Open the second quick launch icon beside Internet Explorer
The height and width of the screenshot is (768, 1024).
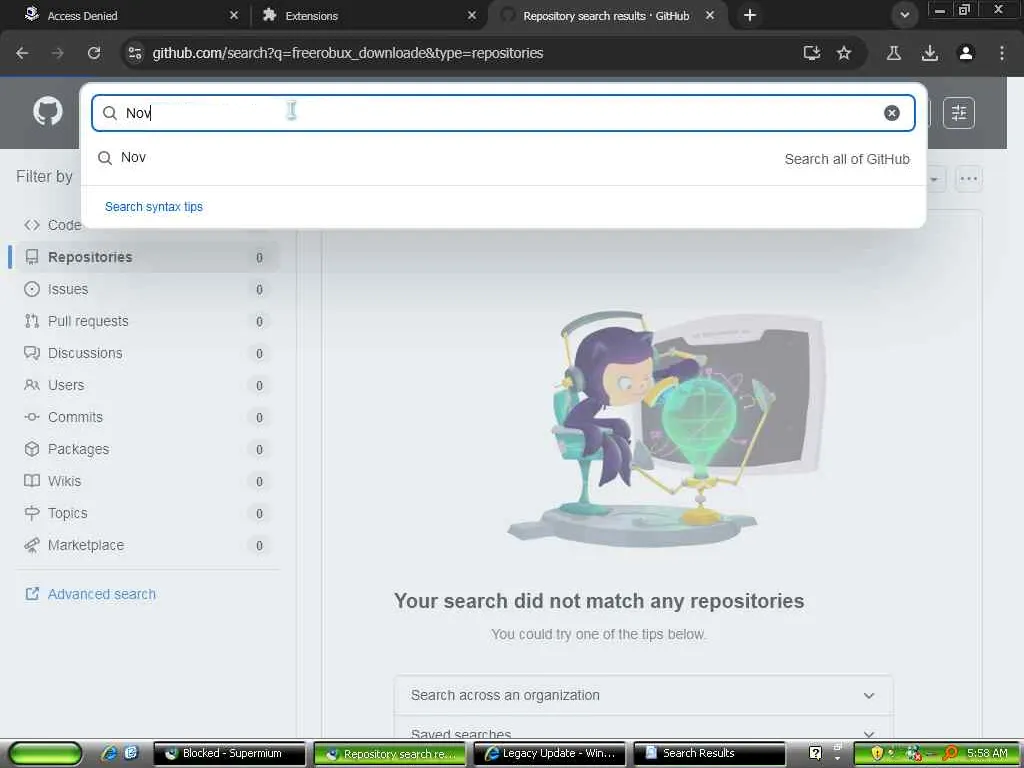click(x=131, y=753)
